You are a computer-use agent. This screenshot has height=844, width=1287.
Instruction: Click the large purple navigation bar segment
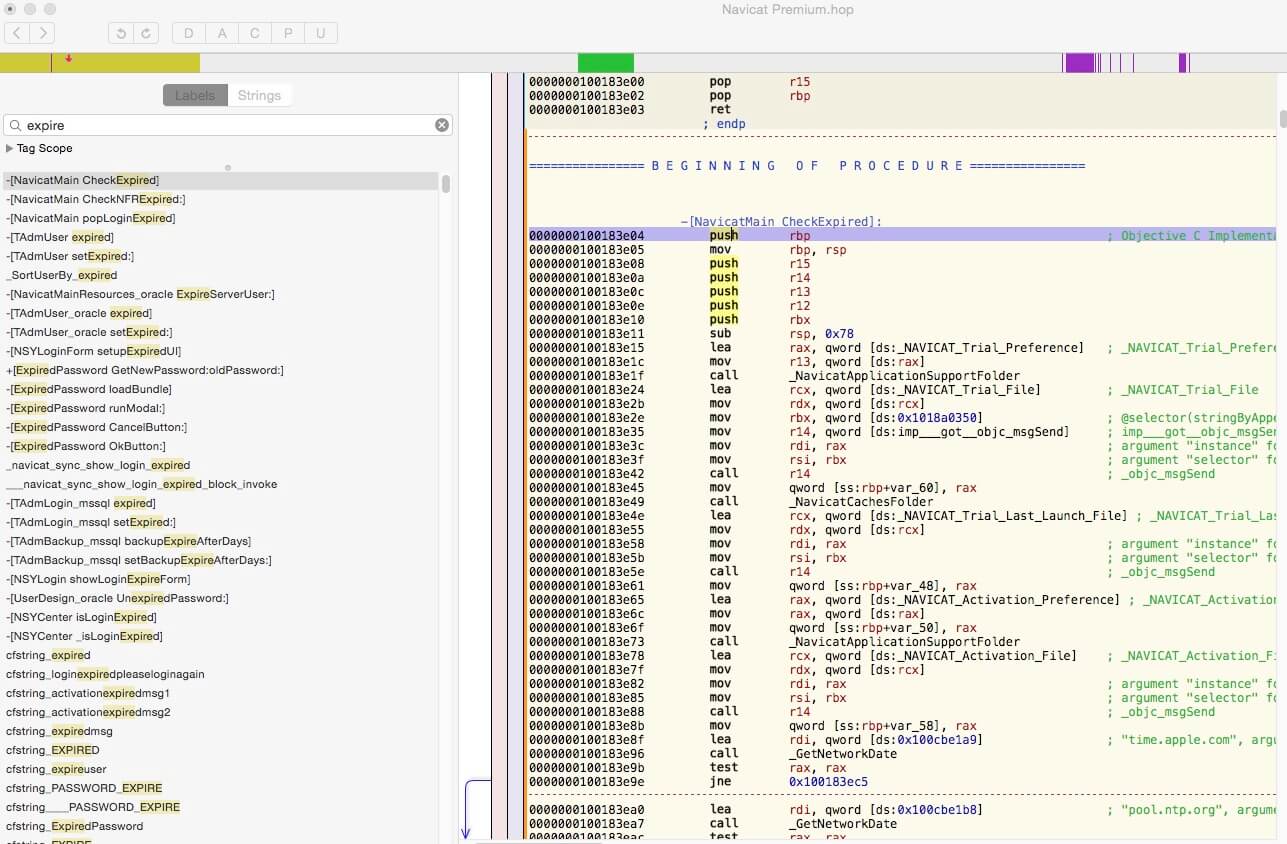point(1080,62)
